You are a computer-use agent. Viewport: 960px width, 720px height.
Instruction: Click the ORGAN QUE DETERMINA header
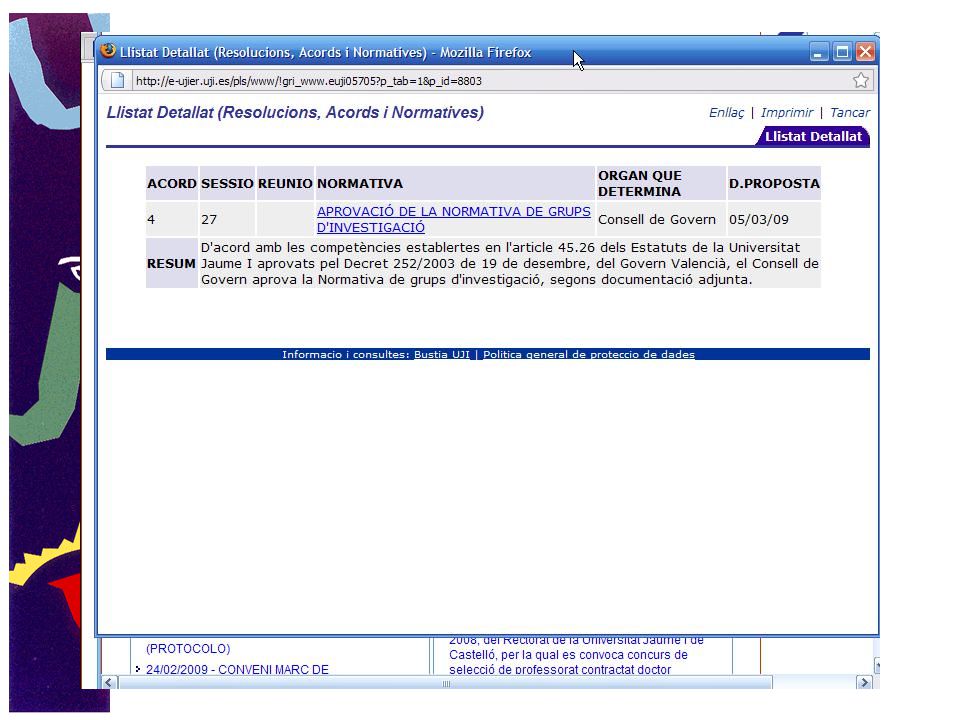tap(661, 184)
